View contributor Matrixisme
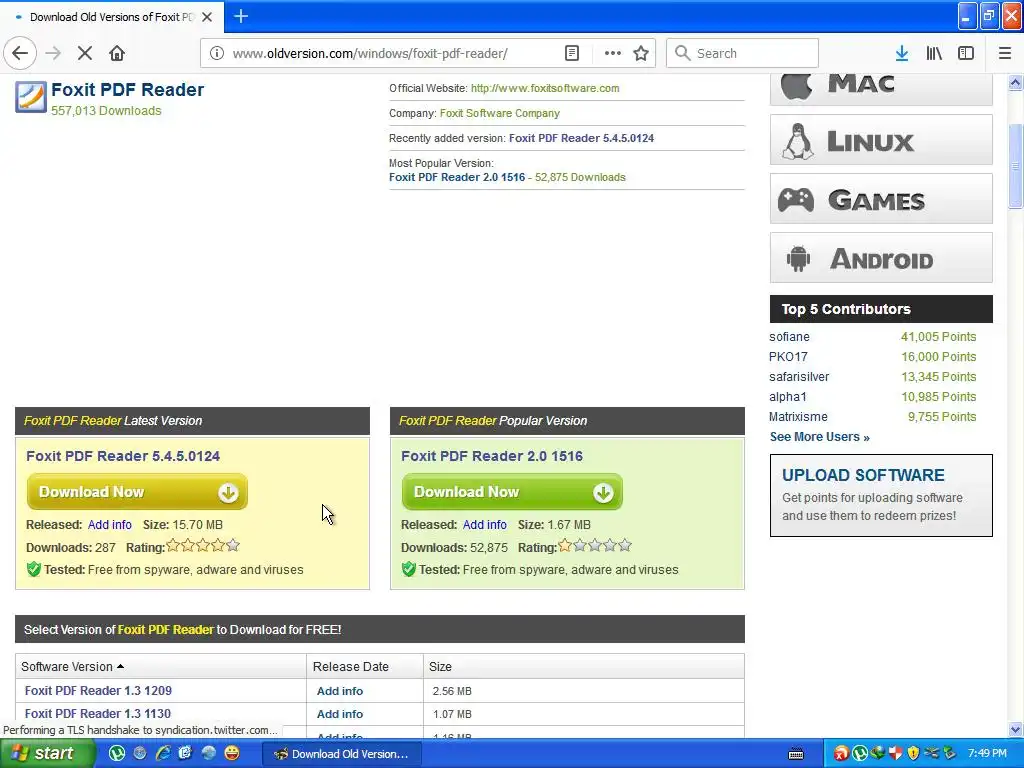The image size is (1024, 768). 798,417
